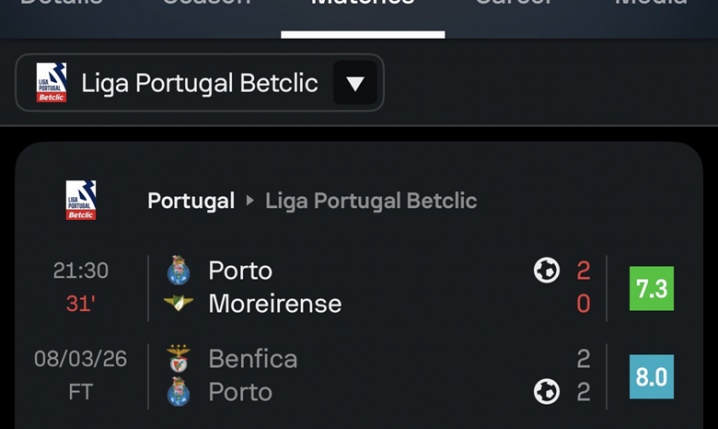The image size is (718, 429).
Task: Open the Career tab
Action: click(514, 5)
